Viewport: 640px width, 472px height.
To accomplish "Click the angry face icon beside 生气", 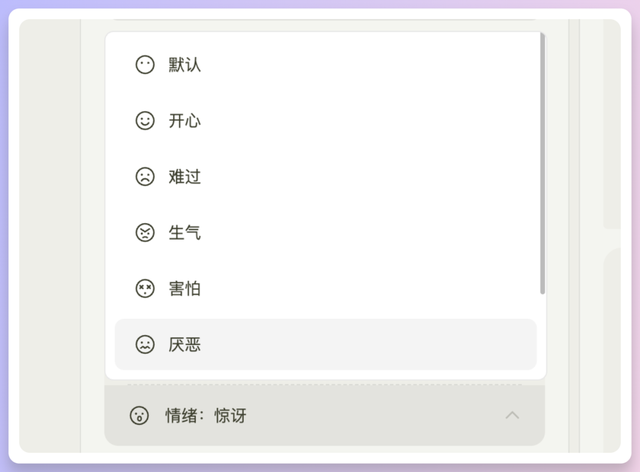I will tap(145, 233).
